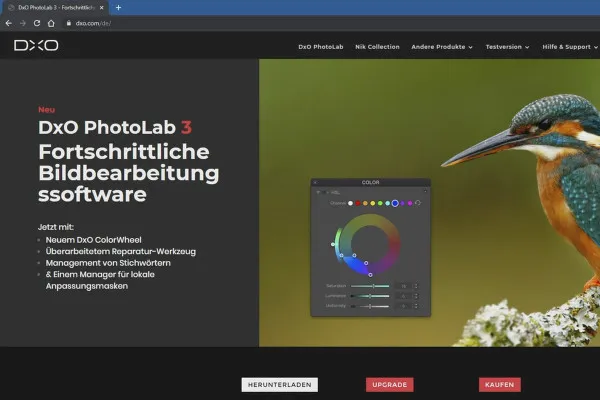Click the lowest handle on the color wheel

pos(370,275)
